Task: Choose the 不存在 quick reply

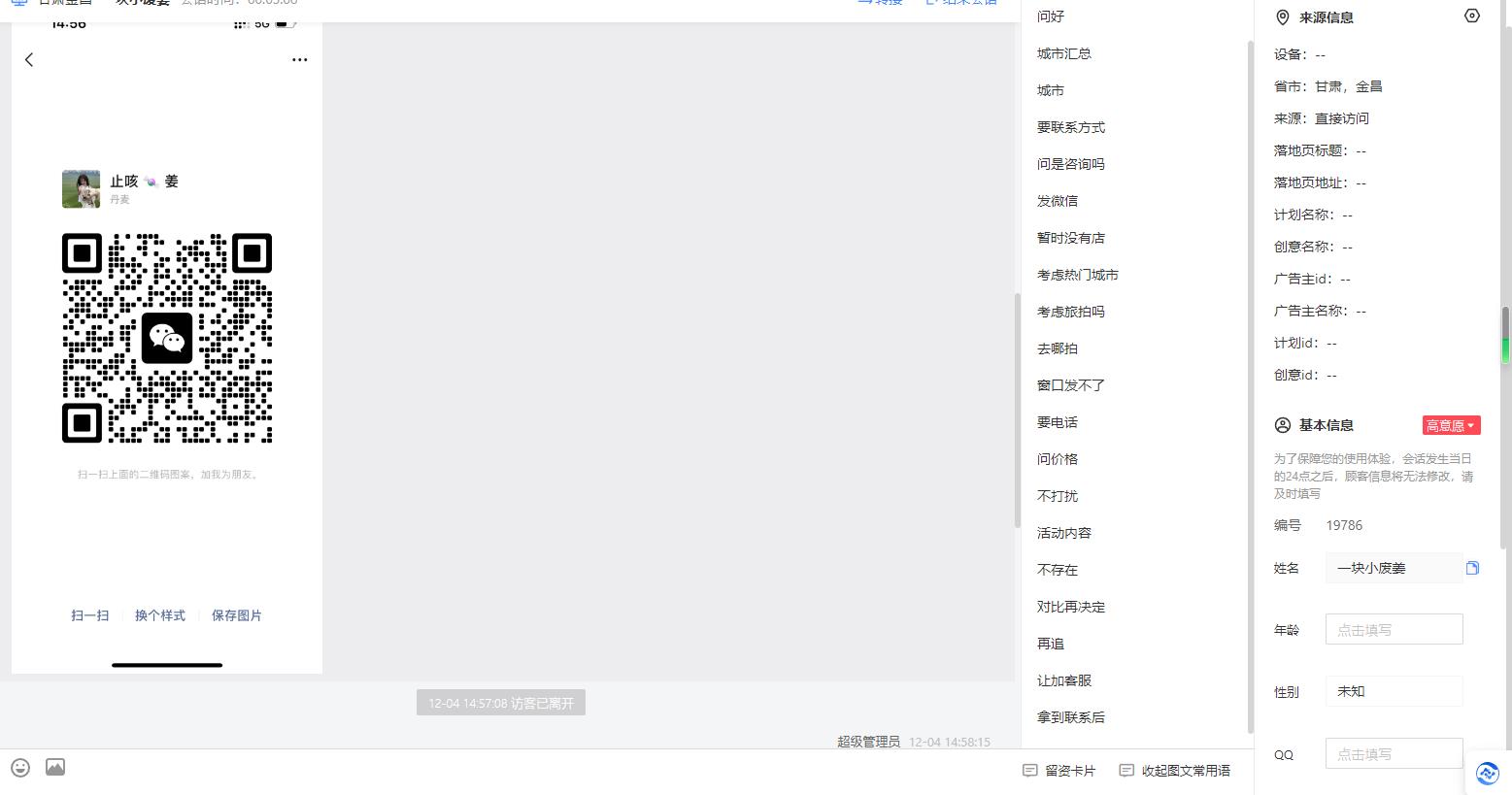Action: 1058,570
